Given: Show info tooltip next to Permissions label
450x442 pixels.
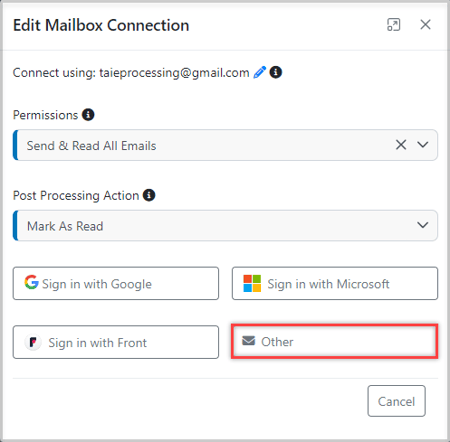Looking at the screenshot, I should (x=88, y=115).
